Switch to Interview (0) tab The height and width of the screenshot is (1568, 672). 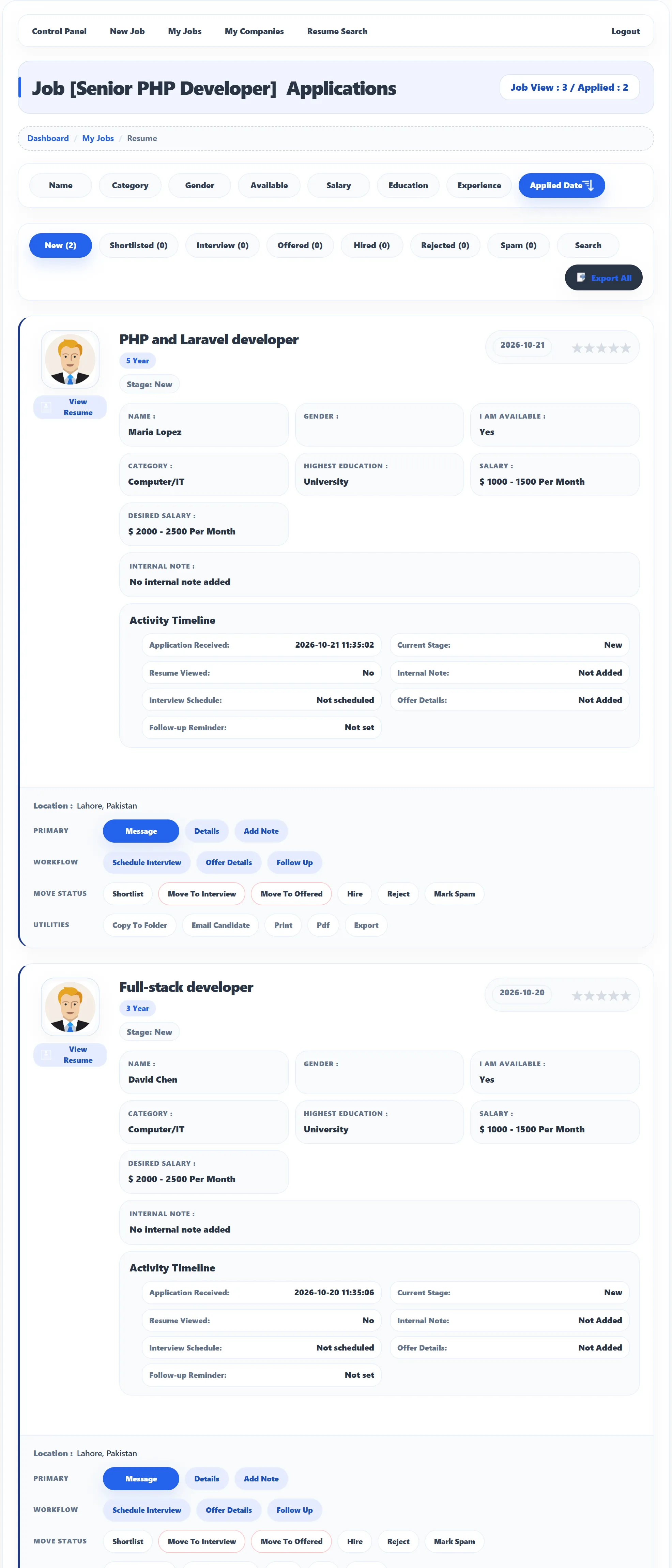click(222, 245)
